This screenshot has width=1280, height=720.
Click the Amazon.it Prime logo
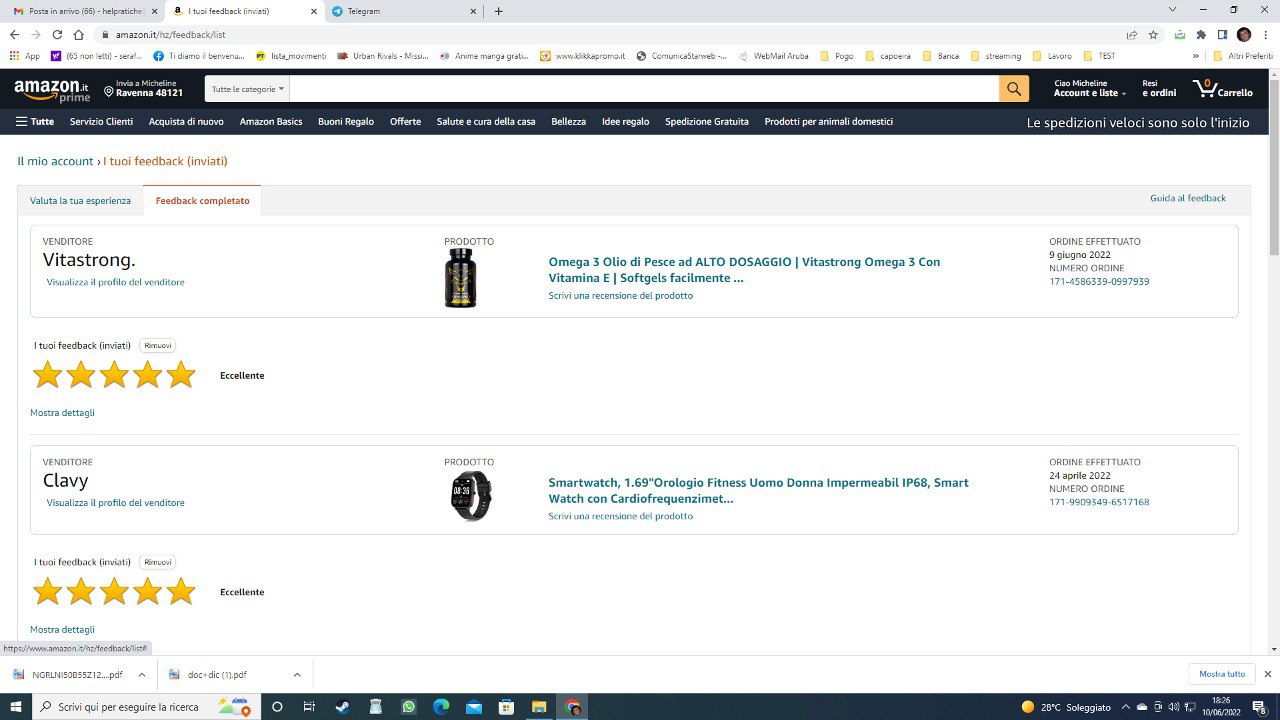click(51, 90)
